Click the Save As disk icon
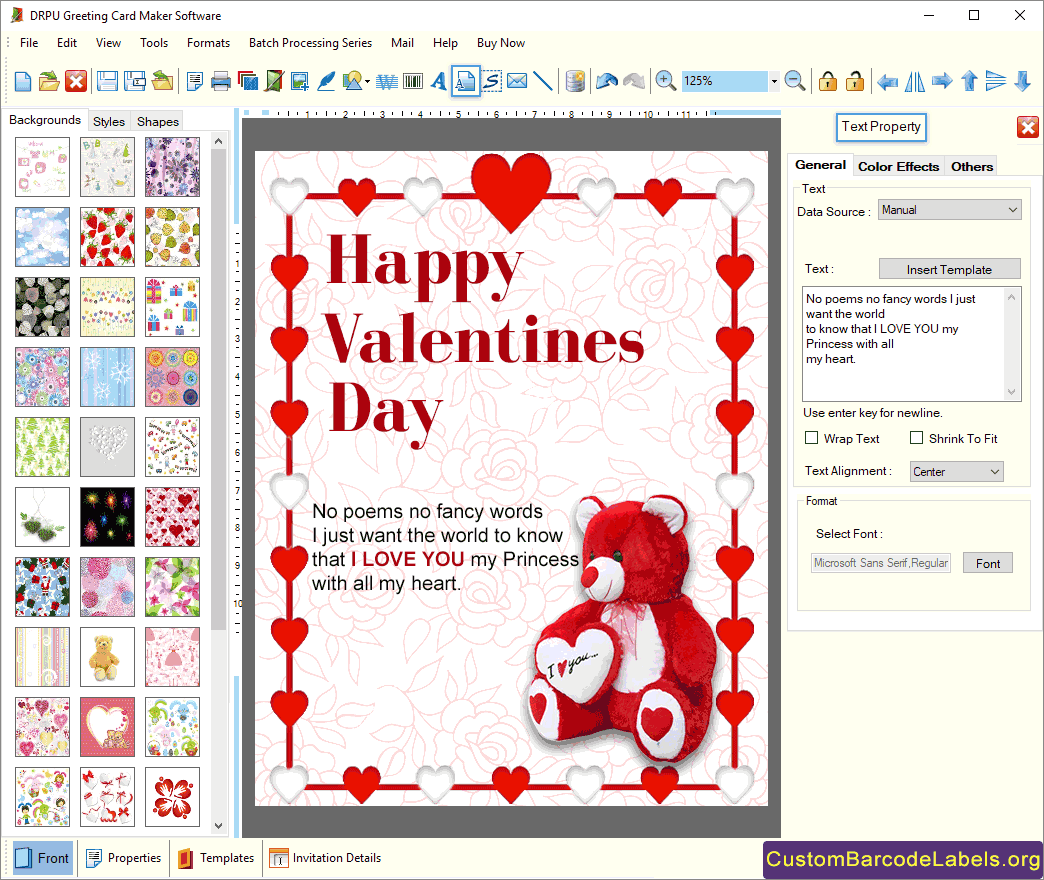This screenshot has width=1044, height=880. pos(135,81)
